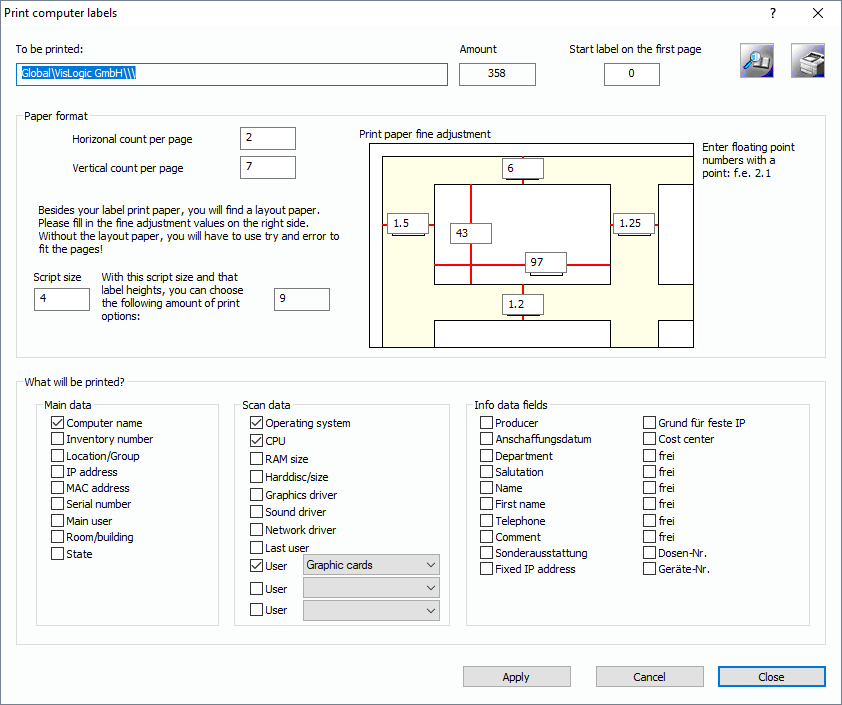Click the Close button at the bottom
This screenshot has height=705, width=842.
(x=771, y=677)
